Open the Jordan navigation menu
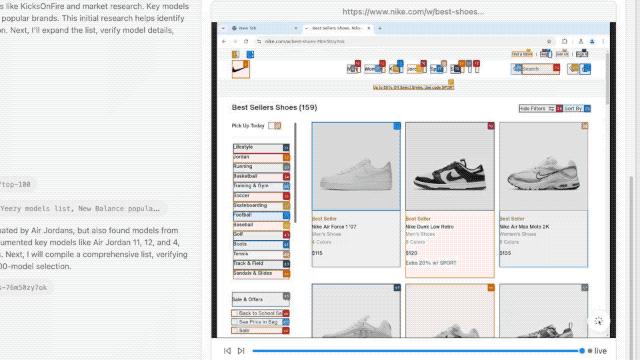Screen dimensions: 640x360 416,69
